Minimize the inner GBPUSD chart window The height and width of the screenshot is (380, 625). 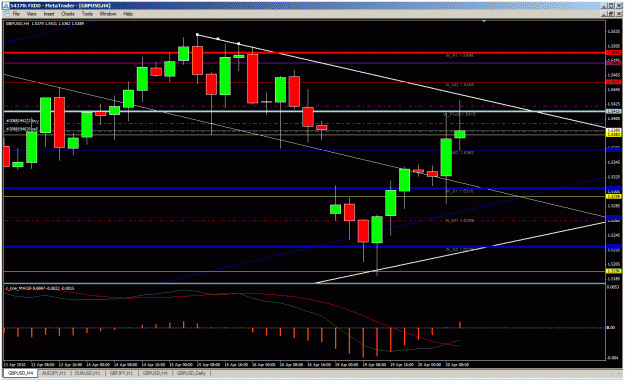pos(605,14)
